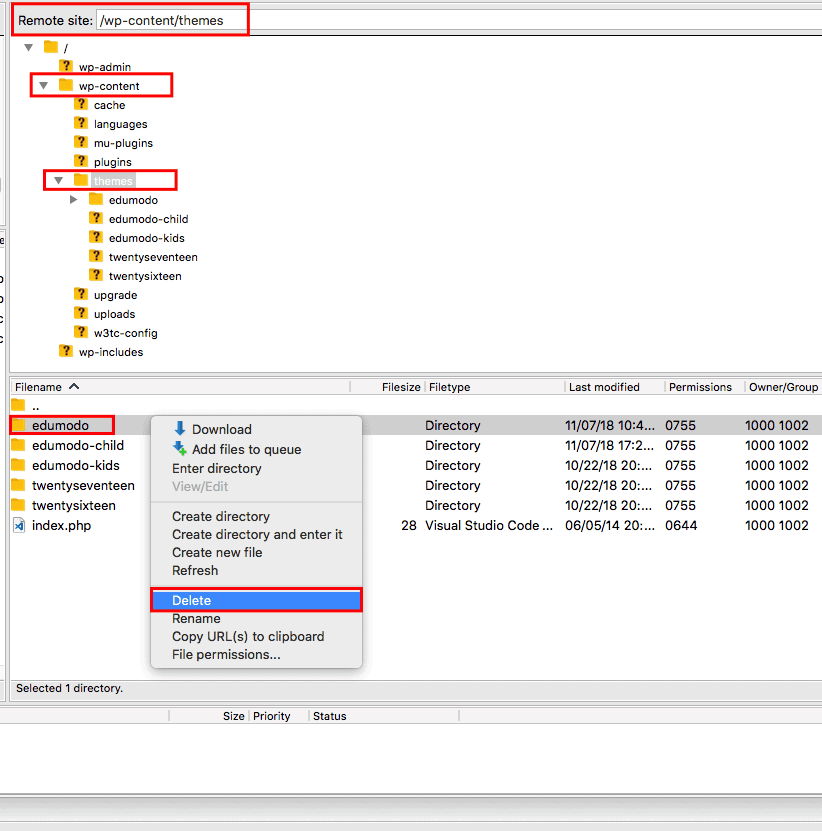Click the Add files to queue icon

pos(180,449)
